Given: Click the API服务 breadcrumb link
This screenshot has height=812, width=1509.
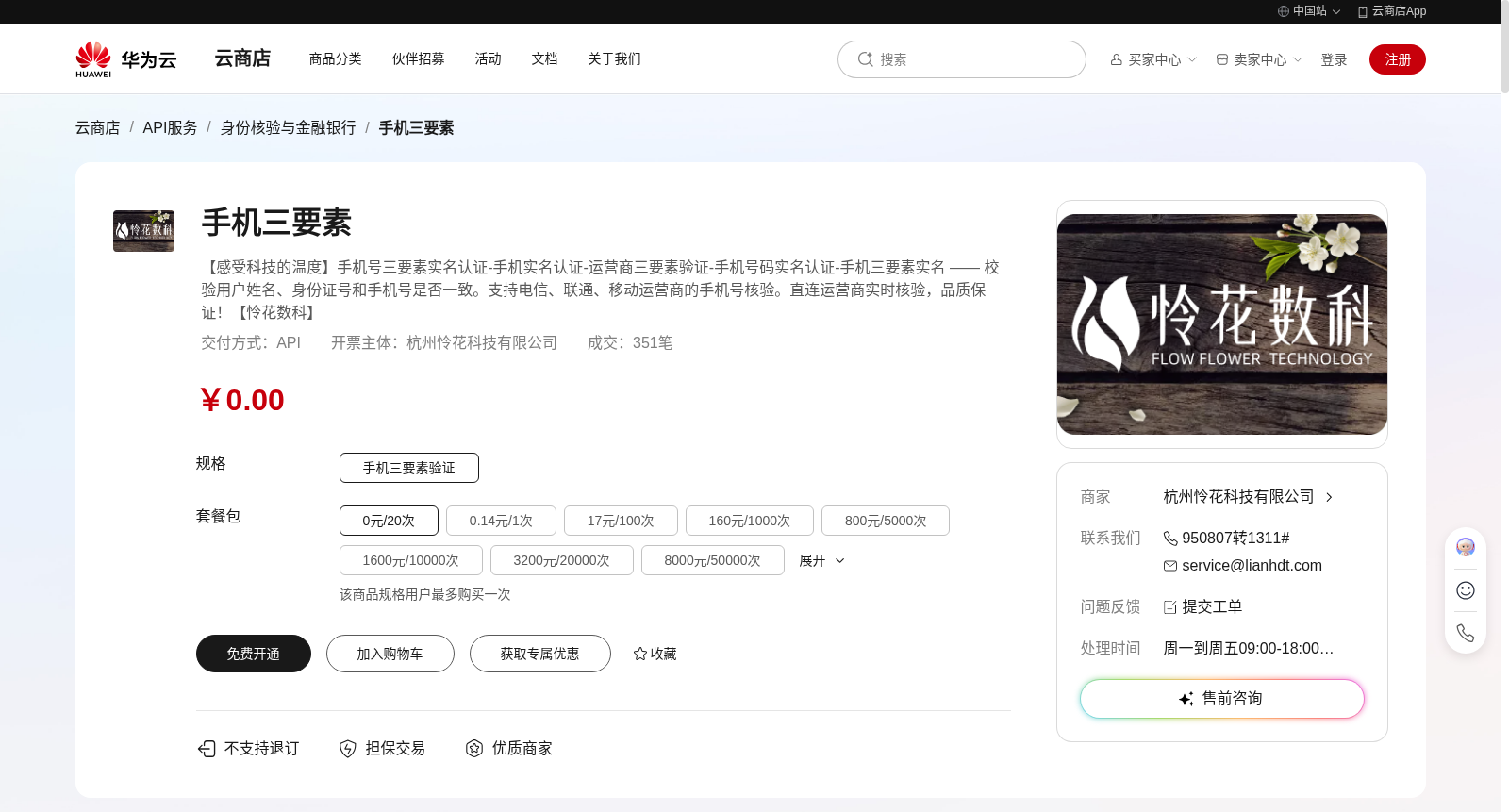Looking at the screenshot, I should pyautogui.click(x=170, y=127).
